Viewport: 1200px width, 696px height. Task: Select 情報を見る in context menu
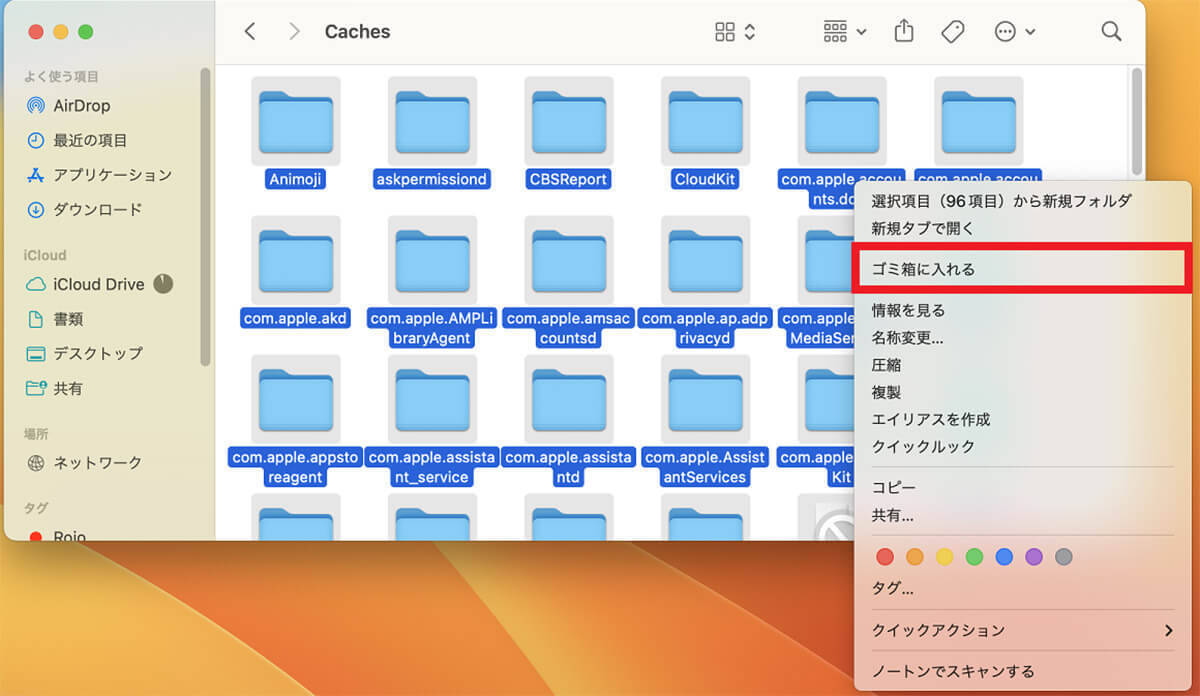click(x=908, y=310)
